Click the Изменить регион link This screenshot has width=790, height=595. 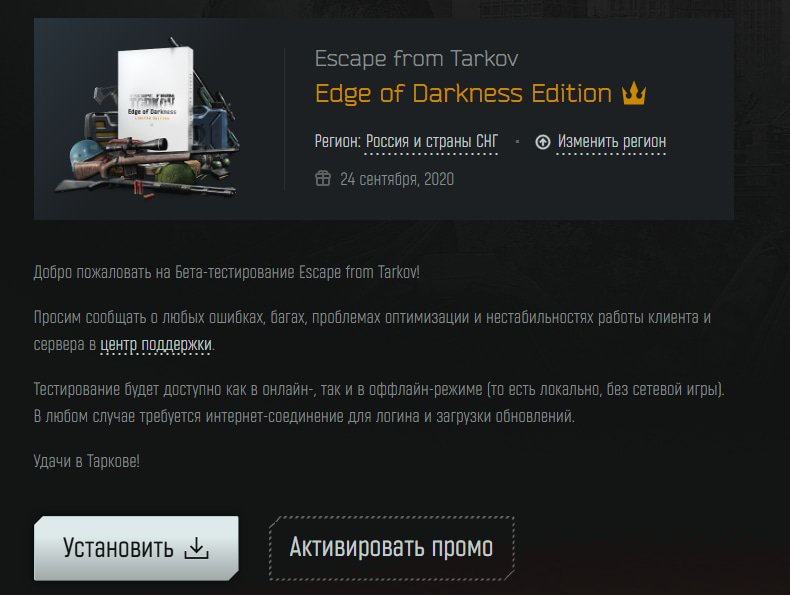click(612, 142)
